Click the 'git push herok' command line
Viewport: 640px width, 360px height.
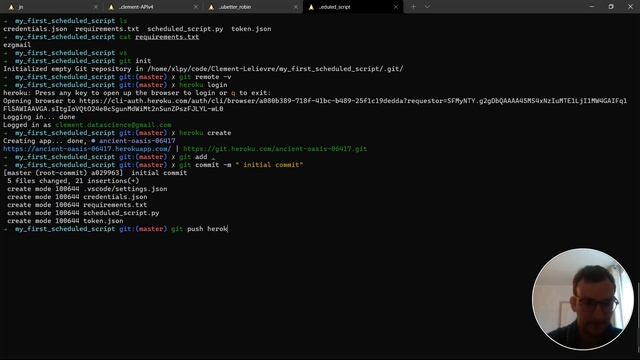116,229
